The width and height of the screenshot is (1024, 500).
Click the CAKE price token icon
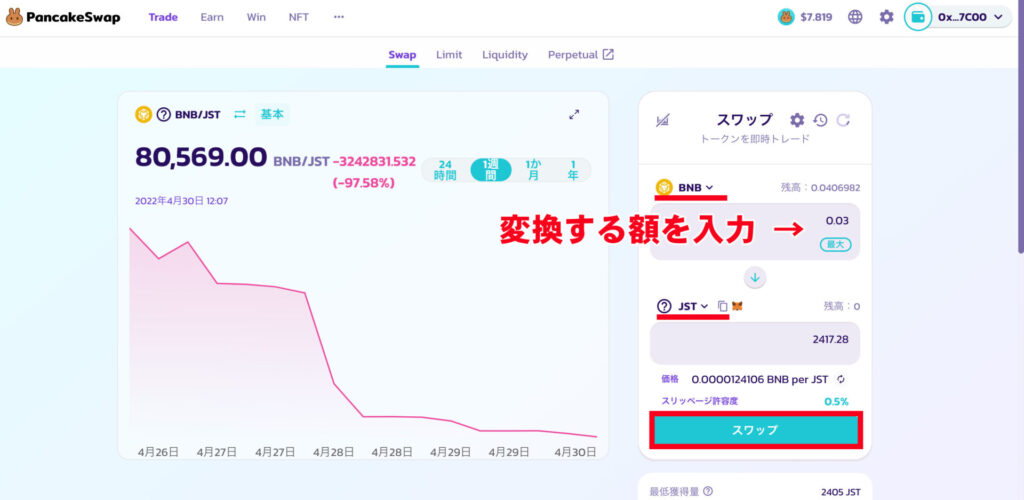pos(786,17)
